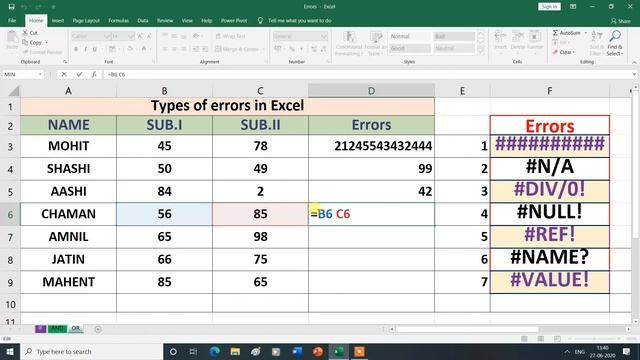
Task: Collapse the ribbon with the chevron
Action: [x=634, y=62]
